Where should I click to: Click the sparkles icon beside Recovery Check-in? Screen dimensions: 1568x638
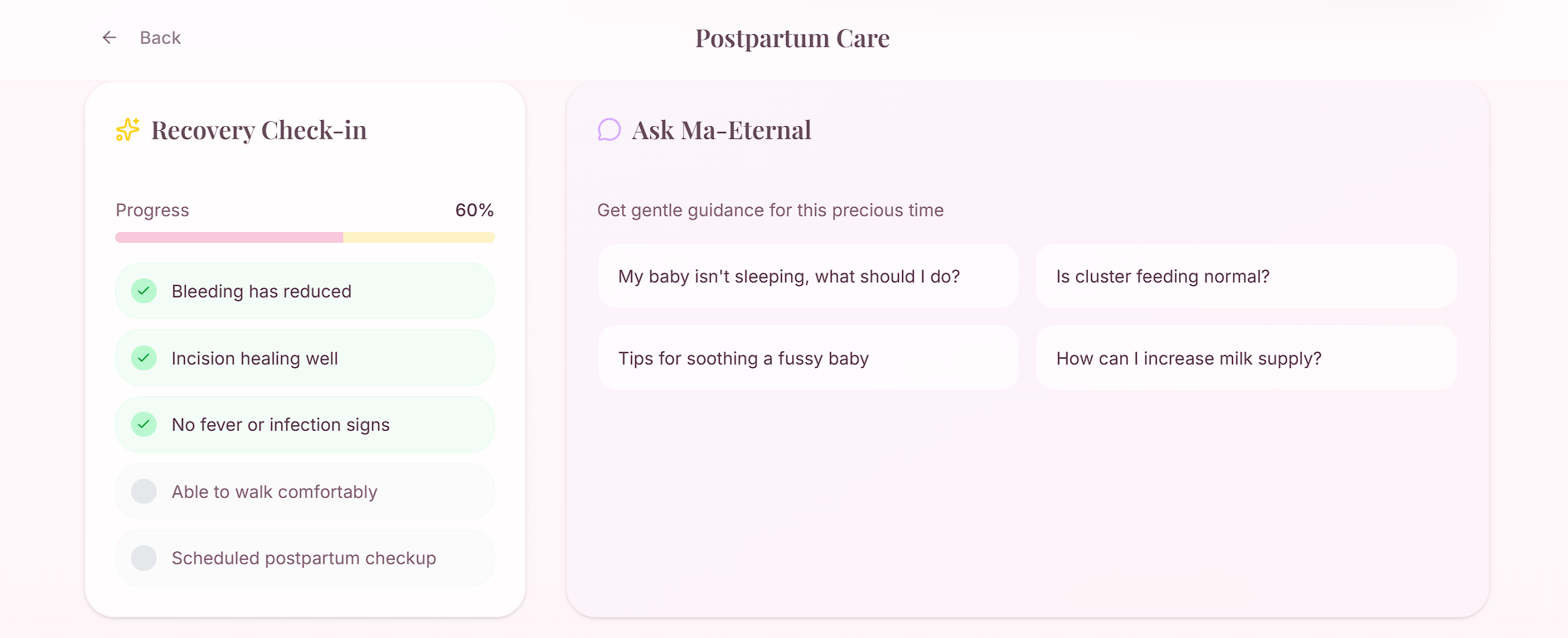pyautogui.click(x=128, y=130)
